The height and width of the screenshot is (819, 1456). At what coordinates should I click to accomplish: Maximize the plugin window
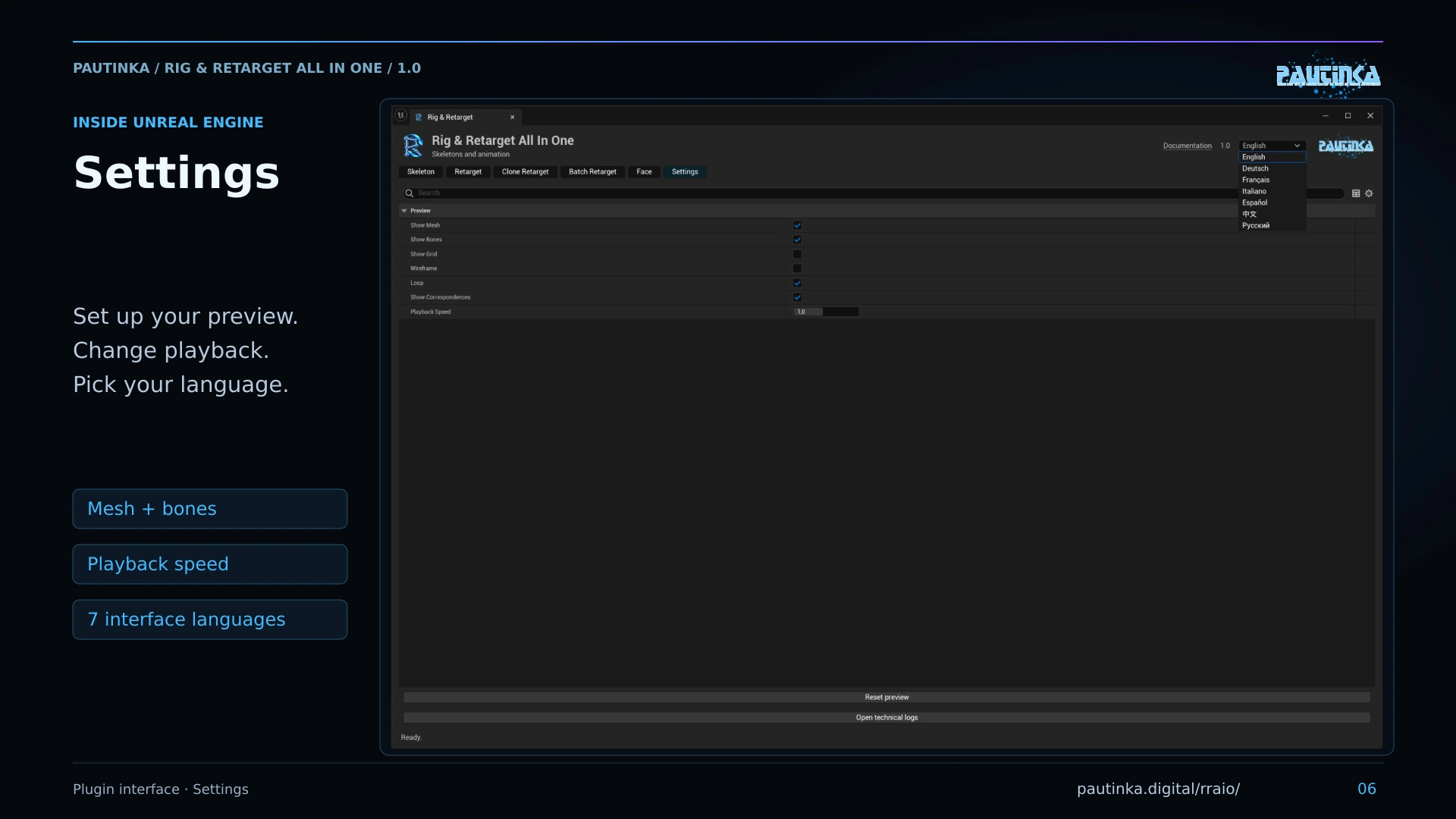[1348, 116]
